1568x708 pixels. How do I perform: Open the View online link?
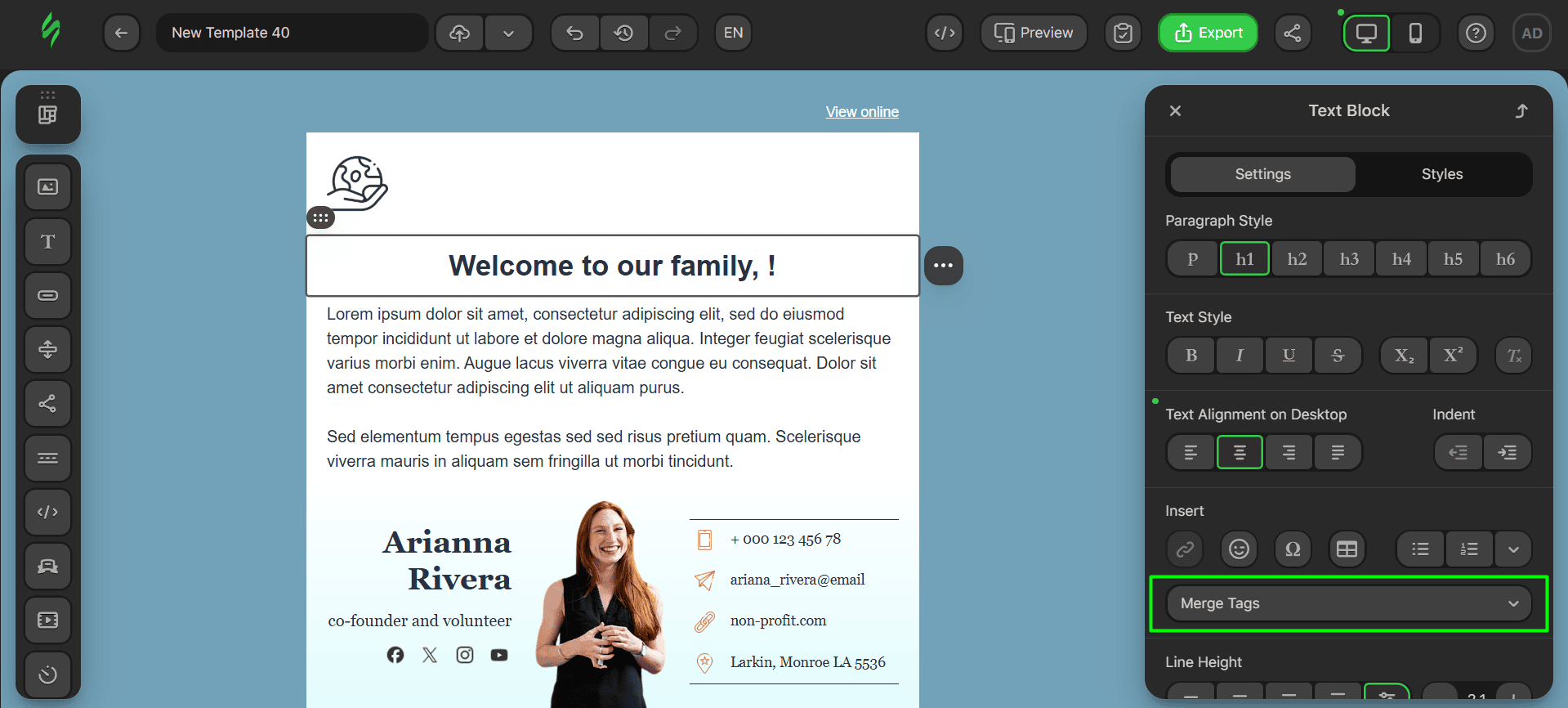tap(862, 112)
